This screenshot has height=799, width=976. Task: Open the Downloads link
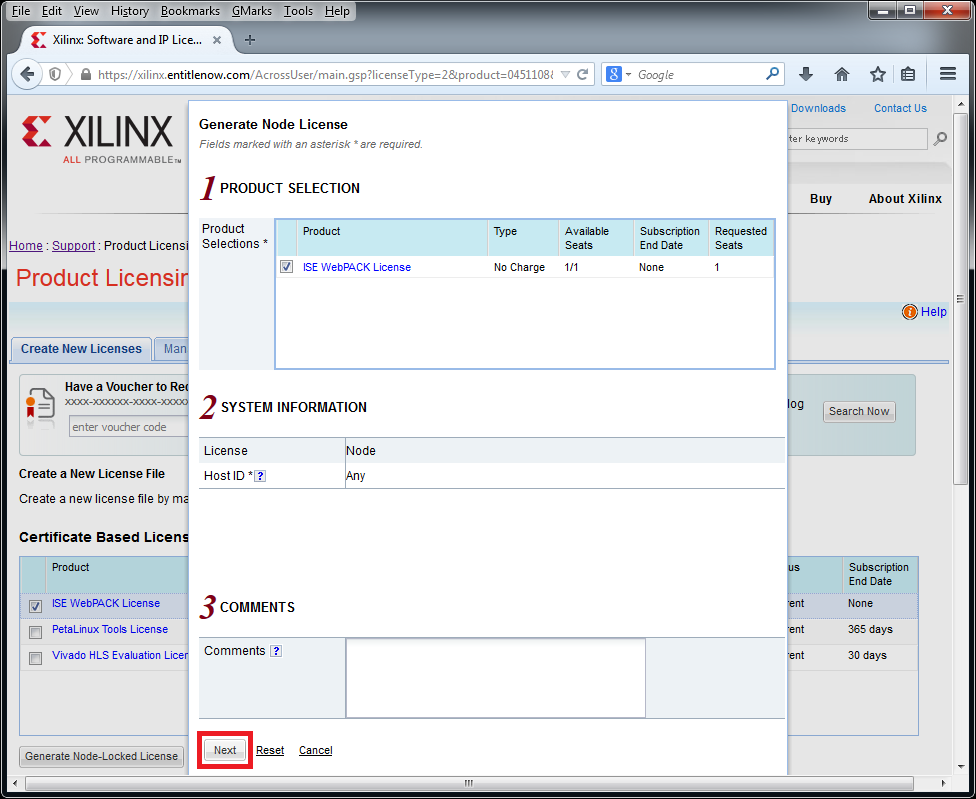[x=818, y=108]
